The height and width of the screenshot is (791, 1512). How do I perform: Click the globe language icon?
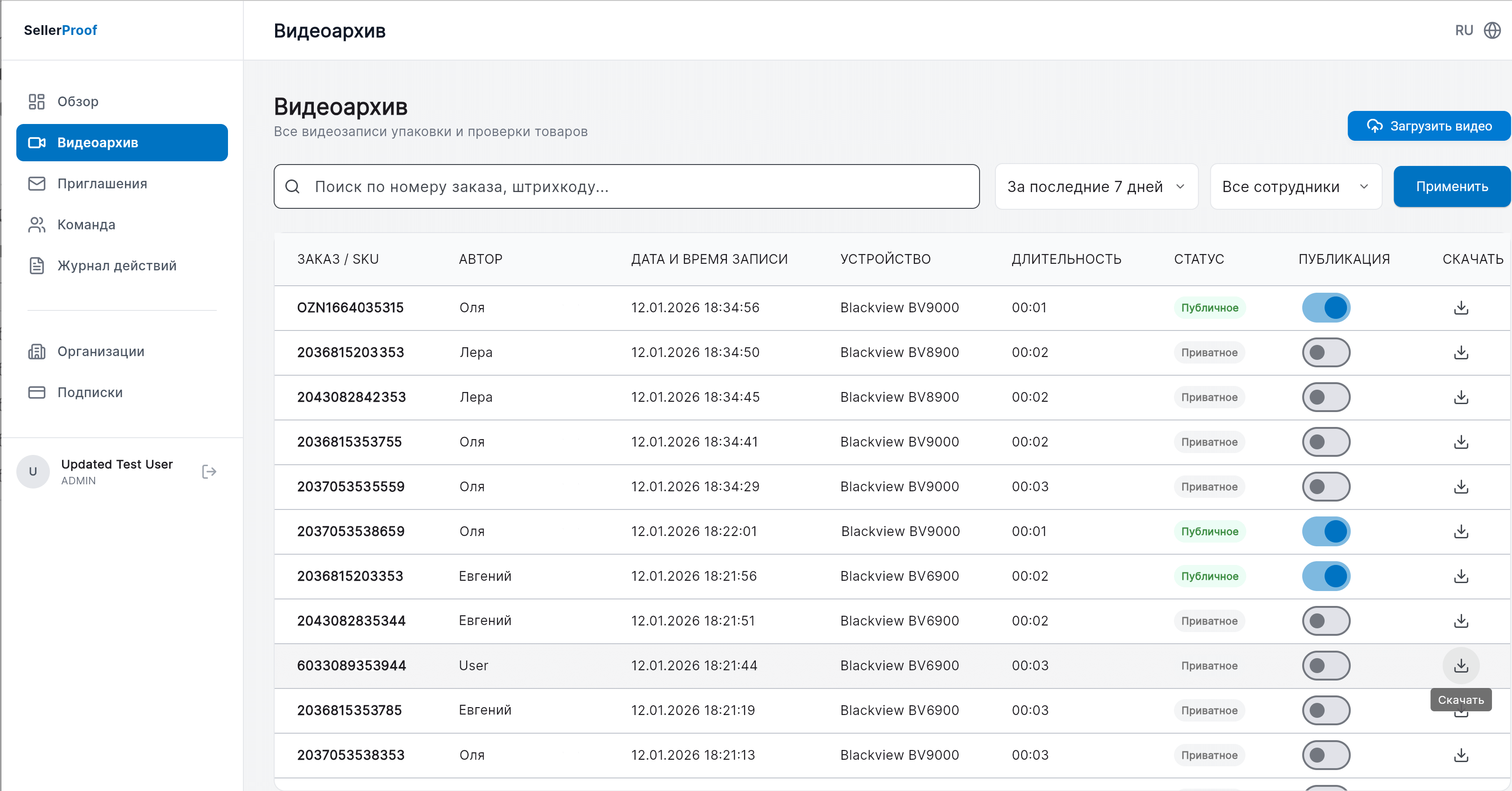1492,30
